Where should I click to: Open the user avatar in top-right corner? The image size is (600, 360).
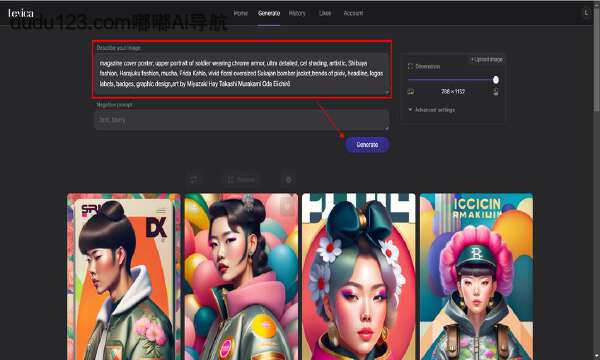(586, 13)
